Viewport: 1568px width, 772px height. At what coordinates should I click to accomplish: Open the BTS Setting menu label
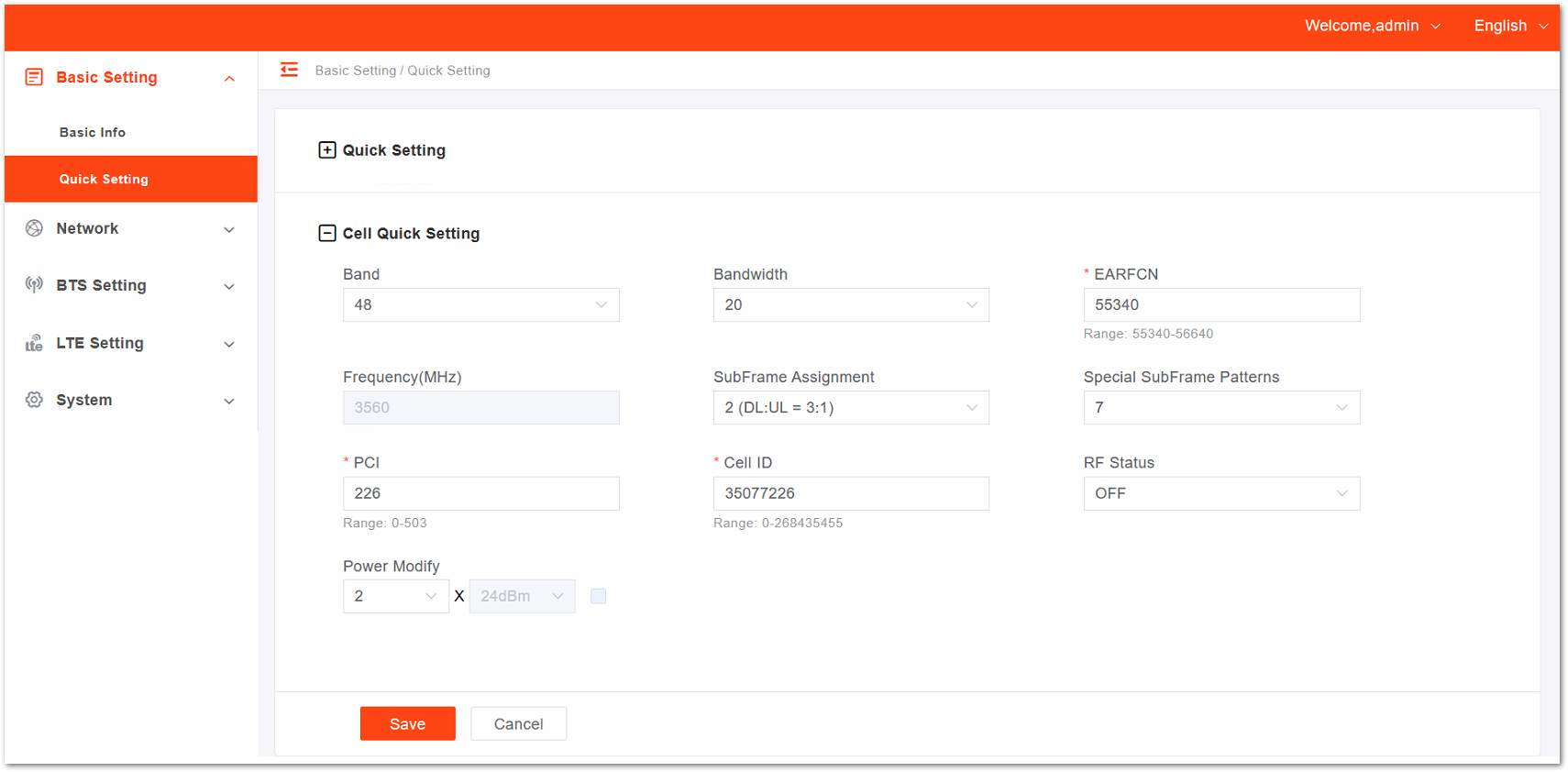pos(101,285)
